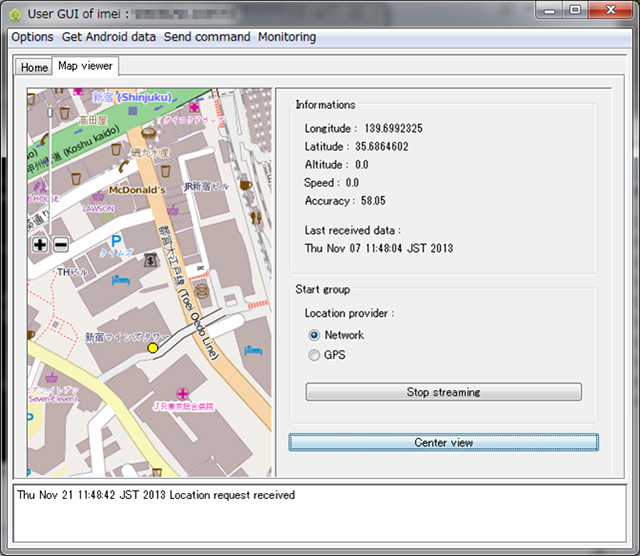Image resolution: width=640 pixels, height=556 pixels.
Task: Click the Center view button
Action: coord(443,443)
